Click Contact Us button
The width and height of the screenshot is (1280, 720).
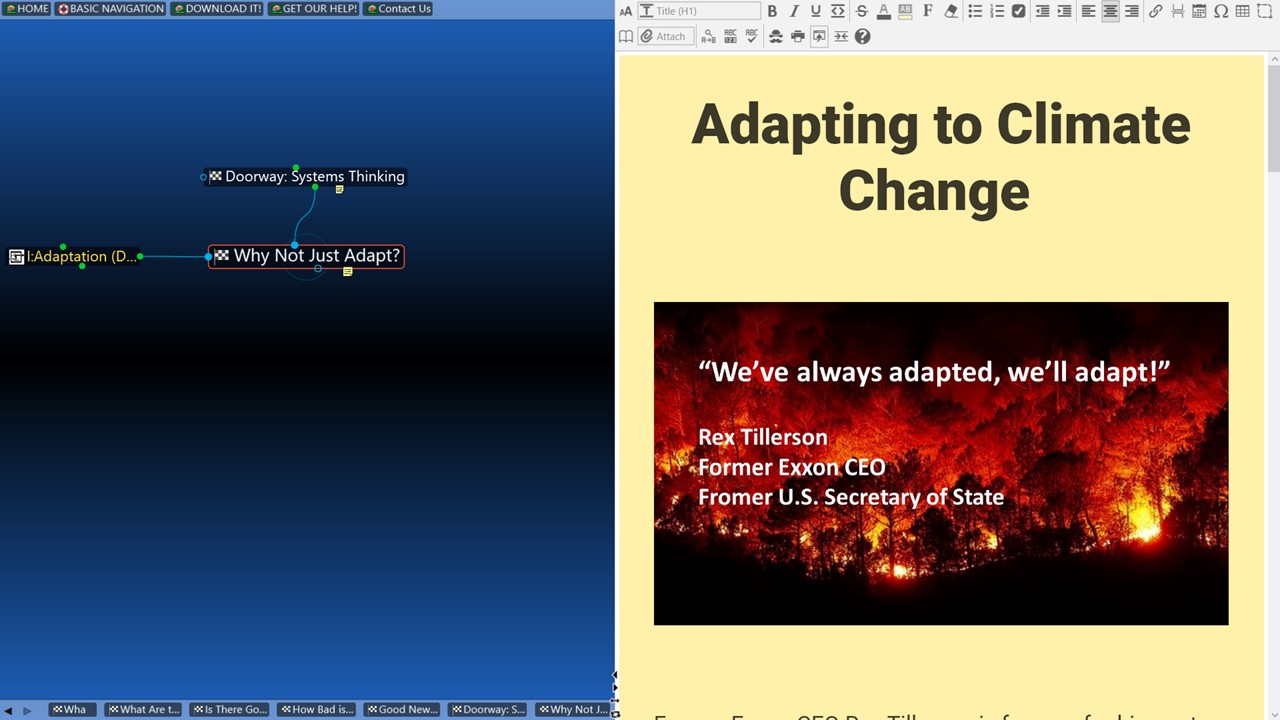tap(397, 9)
